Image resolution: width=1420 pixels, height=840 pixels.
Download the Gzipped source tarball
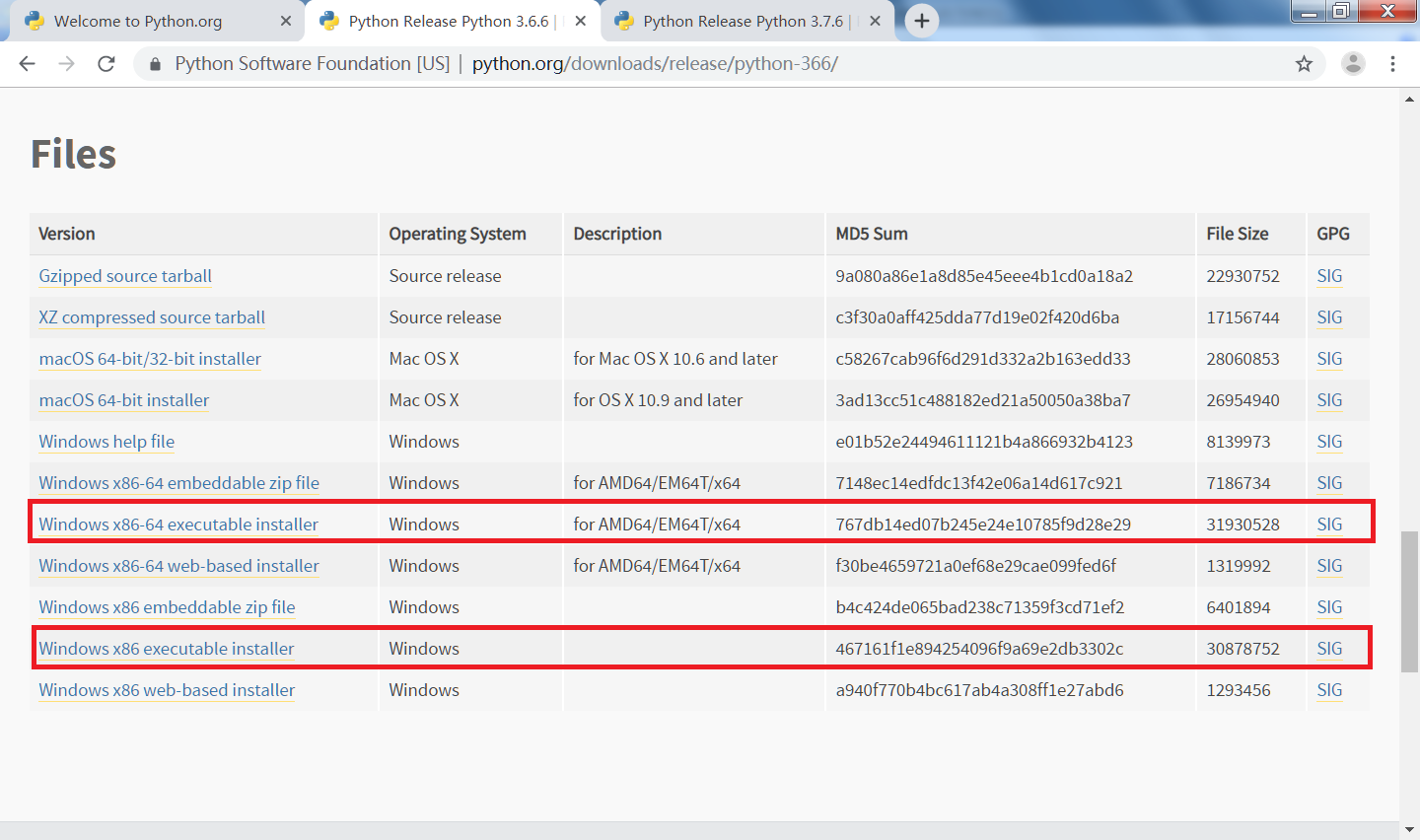click(x=125, y=276)
